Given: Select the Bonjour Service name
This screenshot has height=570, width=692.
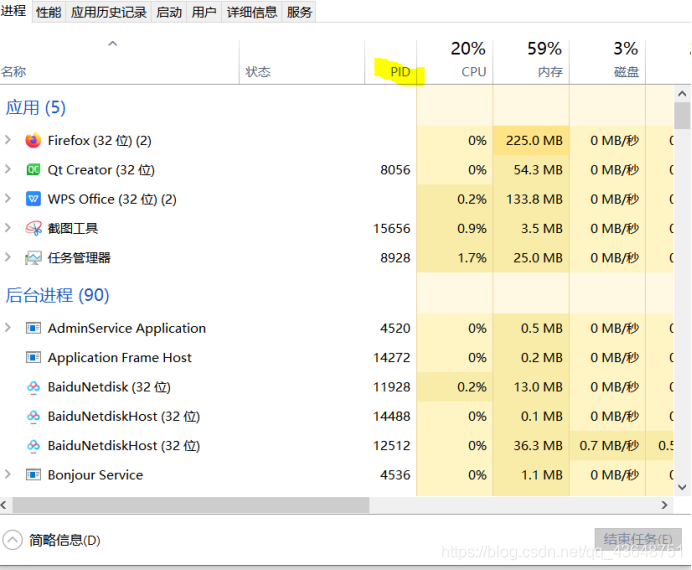Looking at the screenshot, I should tap(95, 475).
